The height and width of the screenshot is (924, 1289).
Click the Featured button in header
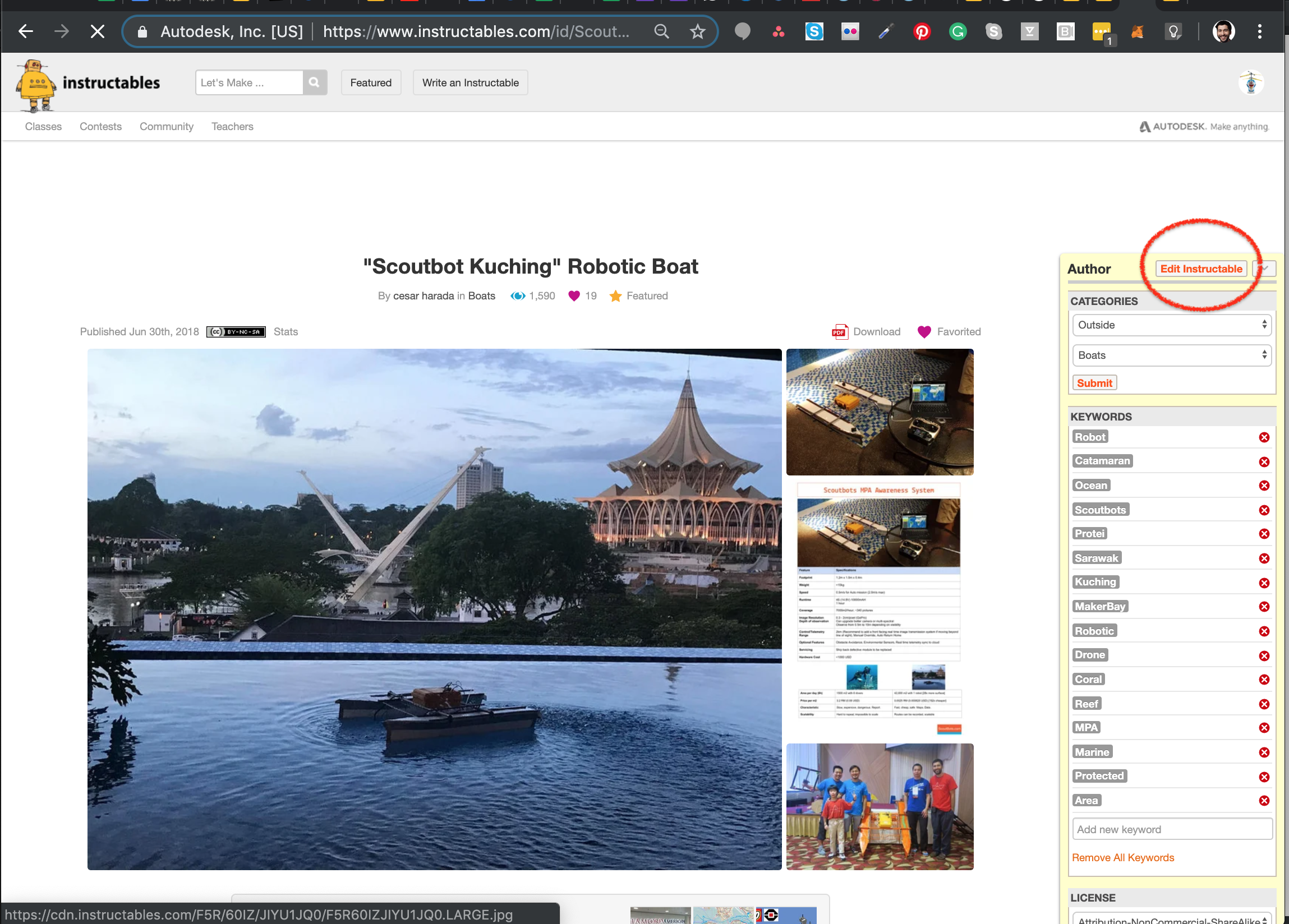coord(371,82)
